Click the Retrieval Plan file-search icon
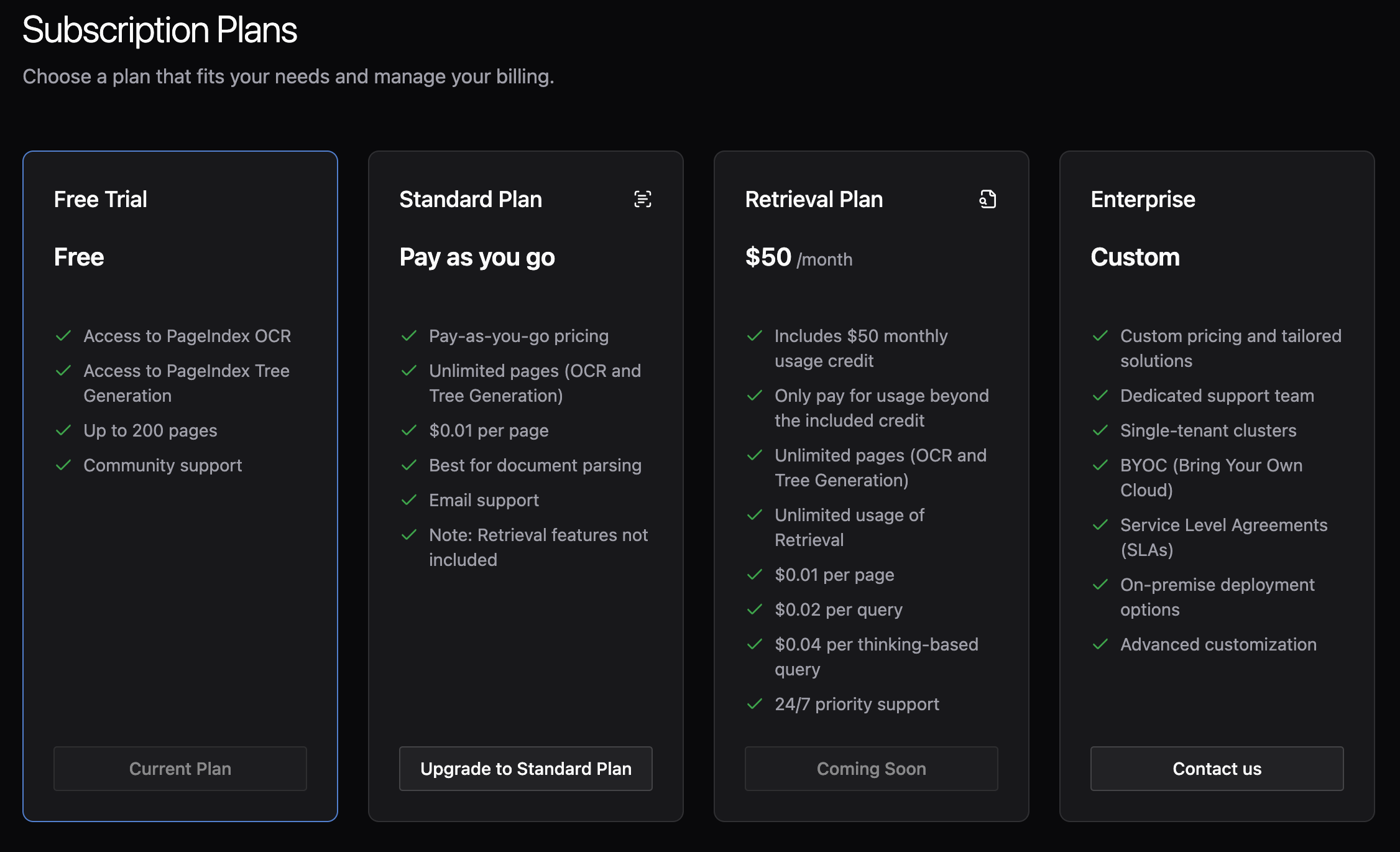 987,199
